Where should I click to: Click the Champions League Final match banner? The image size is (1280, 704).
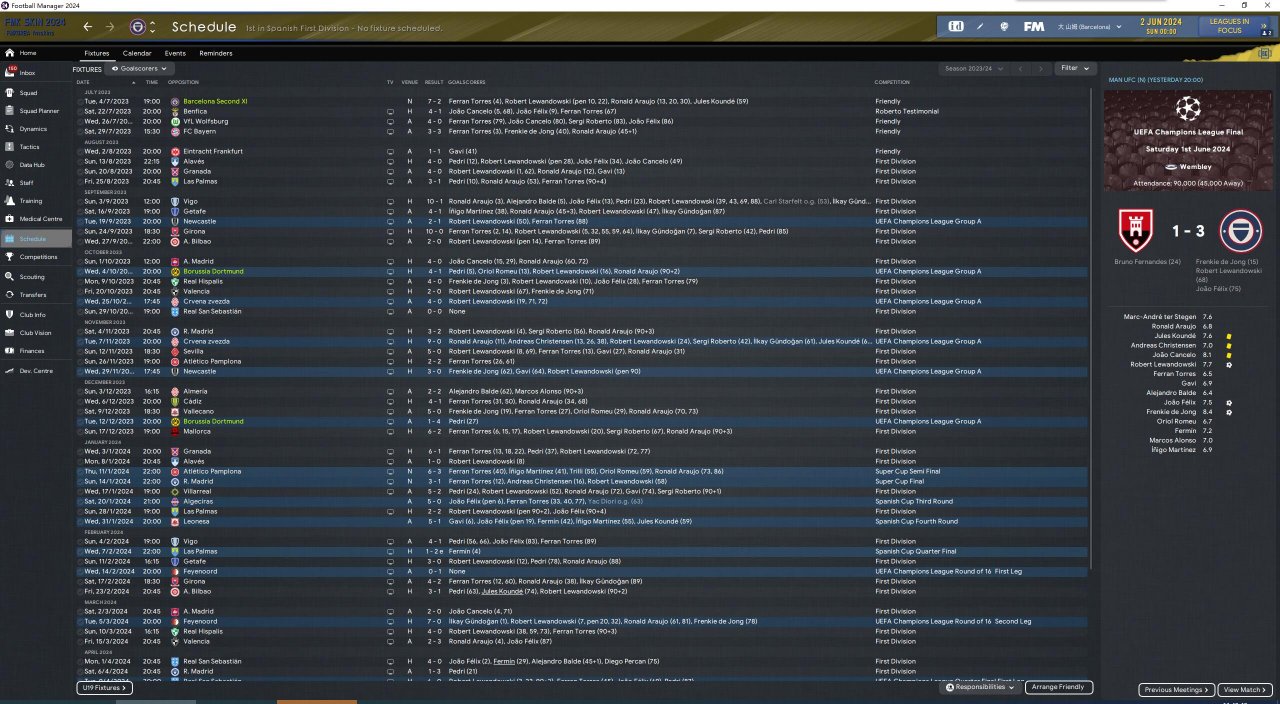tap(1188, 140)
